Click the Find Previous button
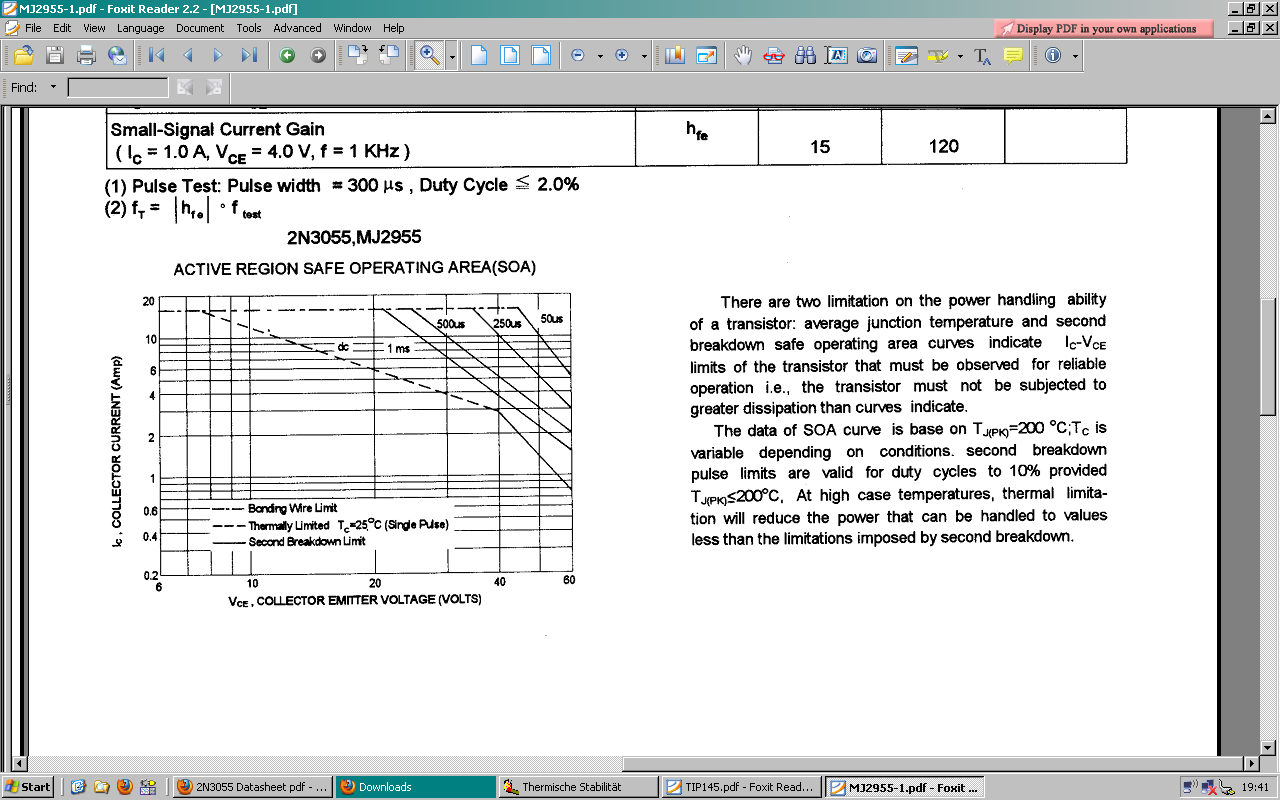1280x800 pixels. point(184,88)
